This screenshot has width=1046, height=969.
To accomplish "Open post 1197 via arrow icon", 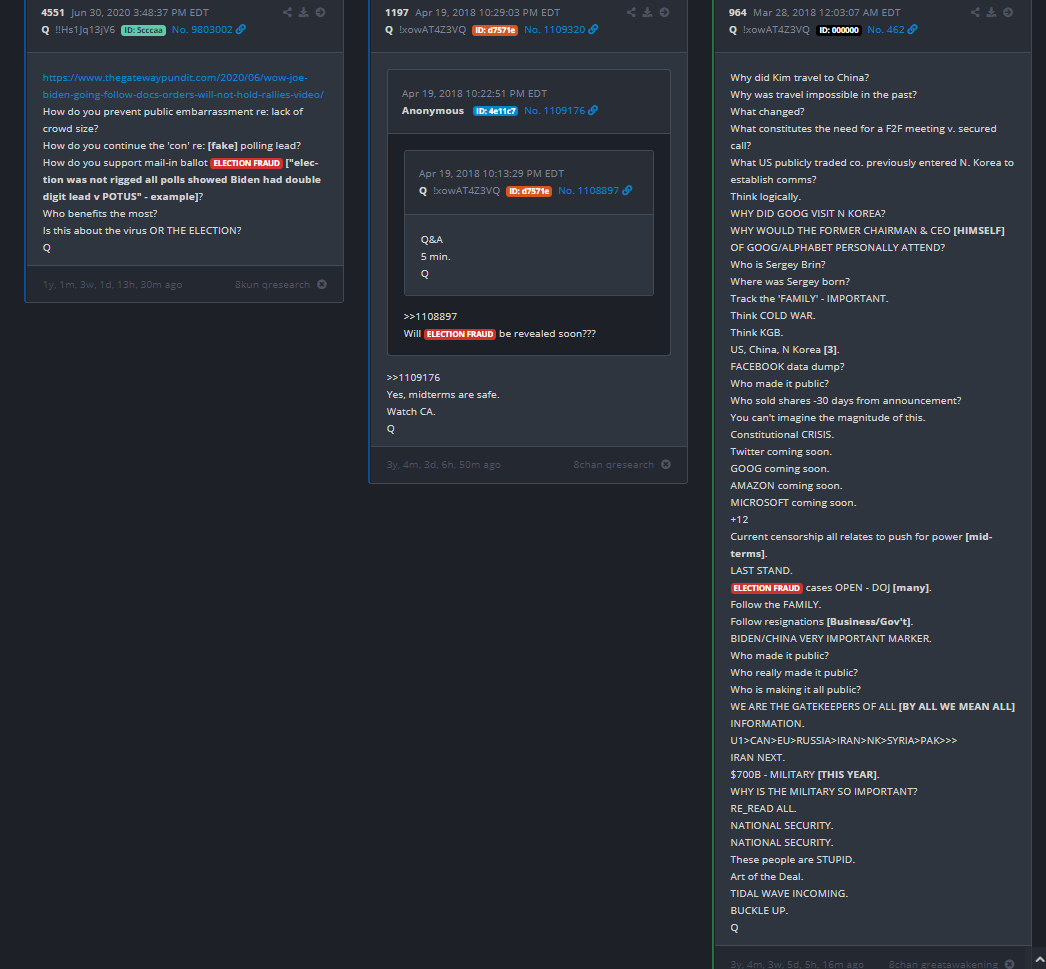I will [x=664, y=12].
